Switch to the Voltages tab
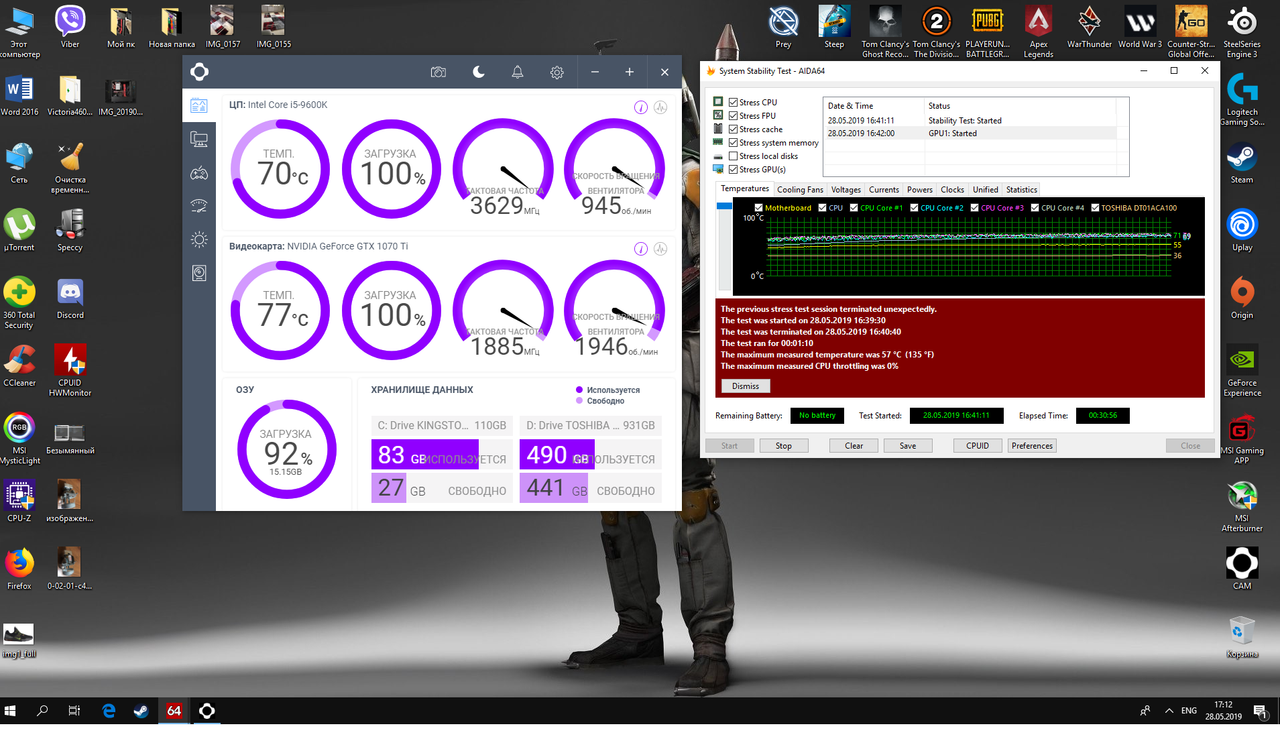1280x739 pixels. point(846,189)
